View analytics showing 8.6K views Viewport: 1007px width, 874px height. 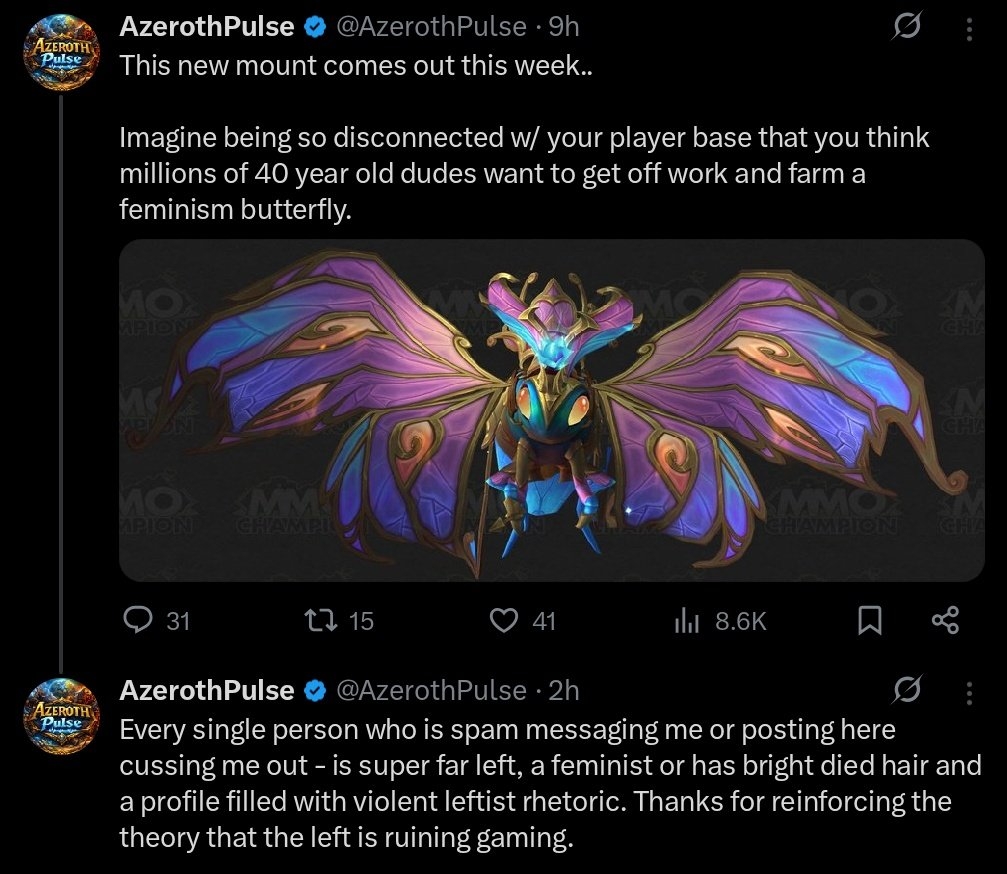tap(687, 621)
